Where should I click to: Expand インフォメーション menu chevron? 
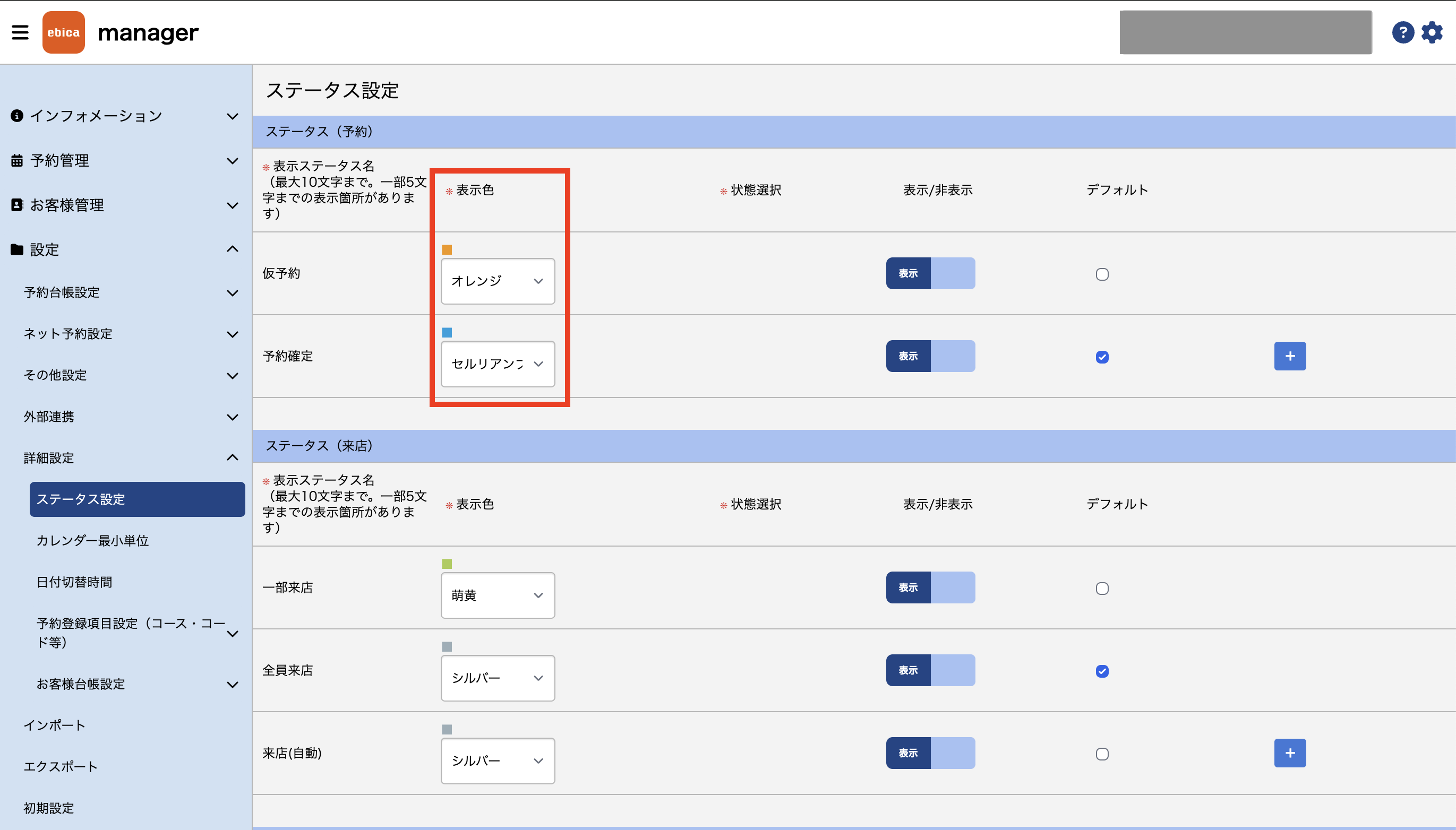coord(232,116)
